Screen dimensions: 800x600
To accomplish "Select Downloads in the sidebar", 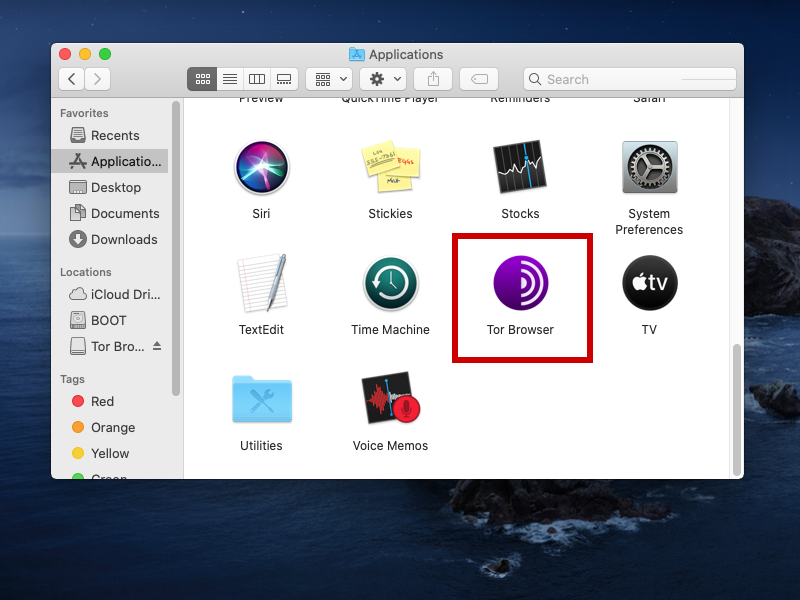I will pos(123,239).
